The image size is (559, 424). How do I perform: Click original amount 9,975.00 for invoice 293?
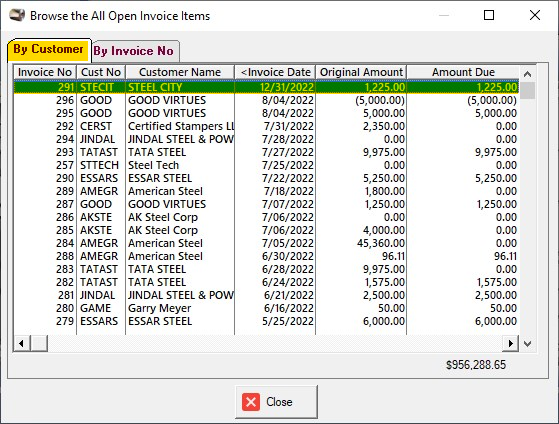tap(384, 152)
